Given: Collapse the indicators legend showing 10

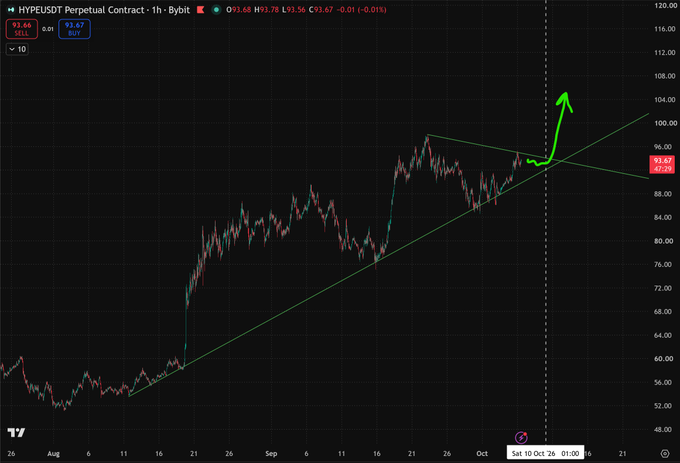Looking at the screenshot, I should click(x=17, y=49).
